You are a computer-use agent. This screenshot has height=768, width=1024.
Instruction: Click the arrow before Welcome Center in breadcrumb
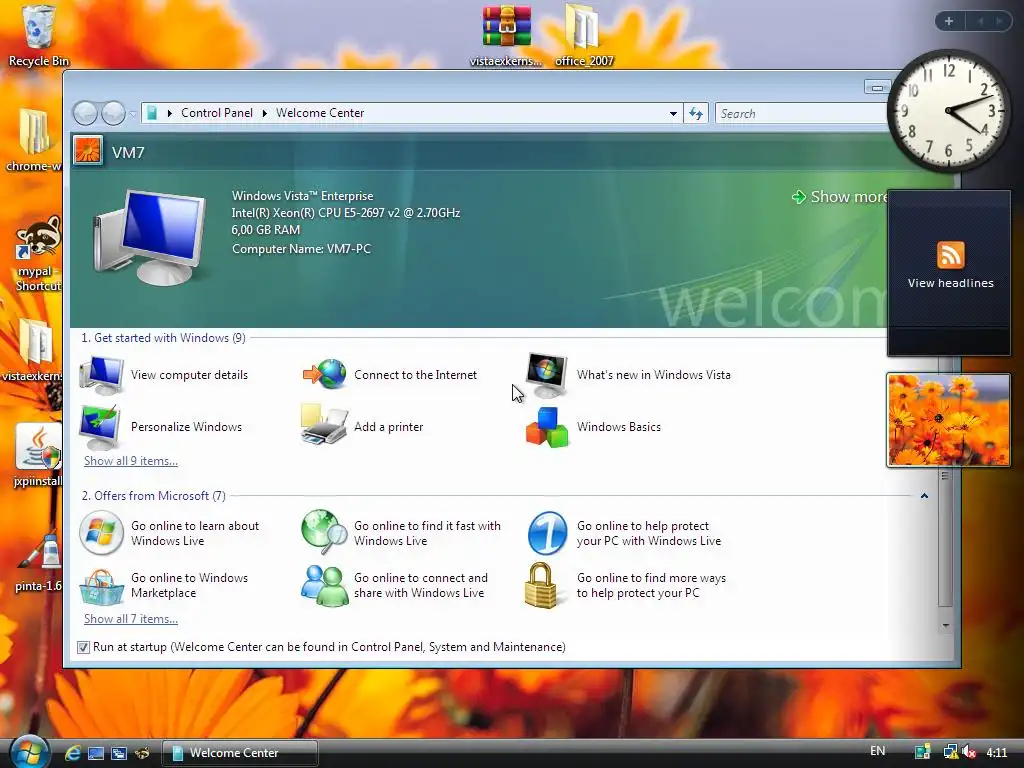[264, 114]
